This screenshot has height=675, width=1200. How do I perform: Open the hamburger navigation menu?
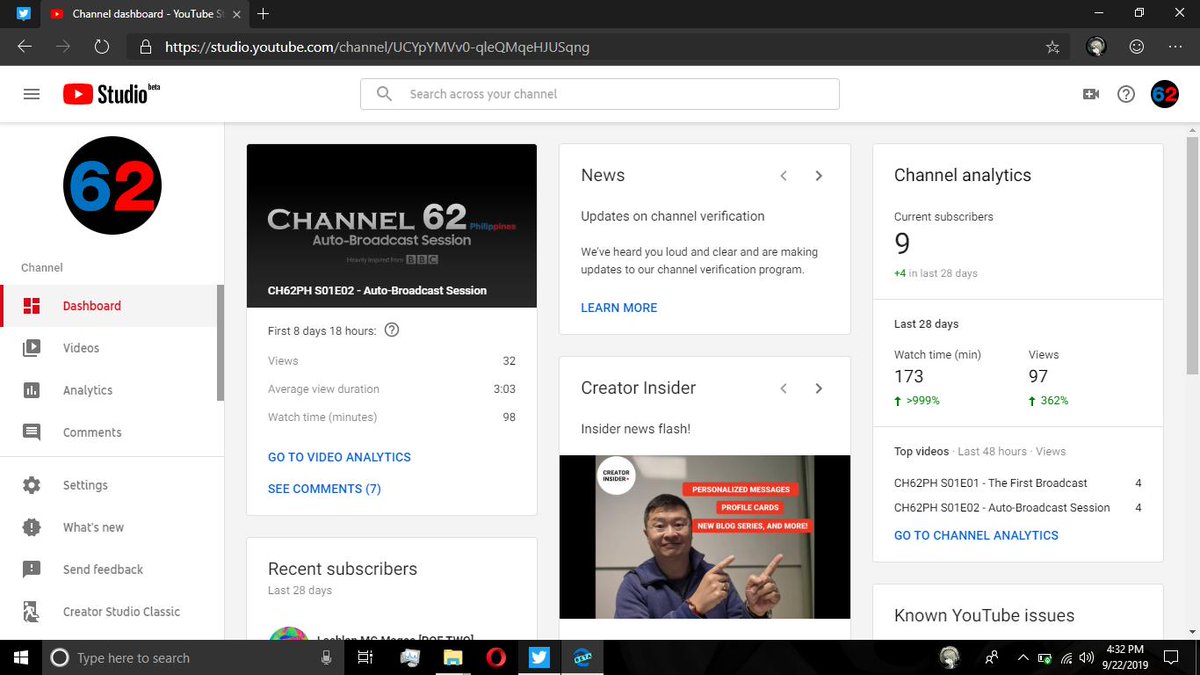31,94
